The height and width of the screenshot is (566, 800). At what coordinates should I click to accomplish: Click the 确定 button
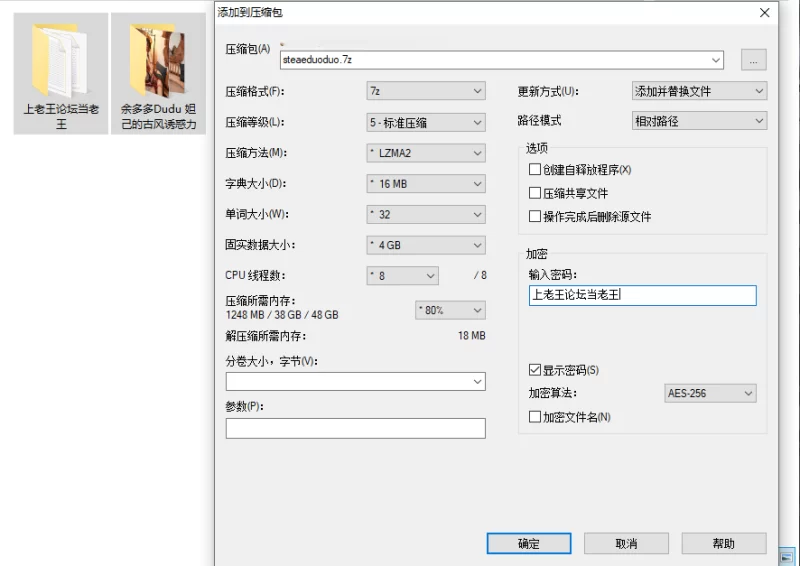(529, 544)
